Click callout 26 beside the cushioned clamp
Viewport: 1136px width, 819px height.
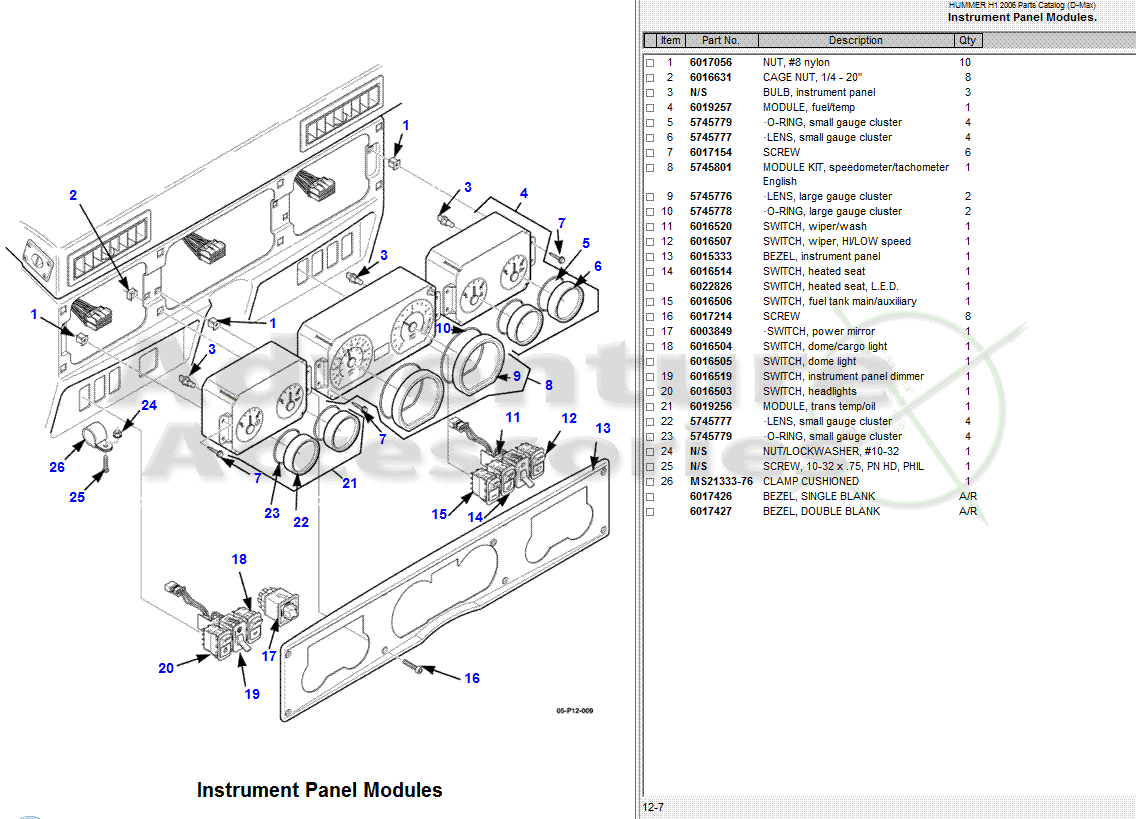click(x=57, y=467)
